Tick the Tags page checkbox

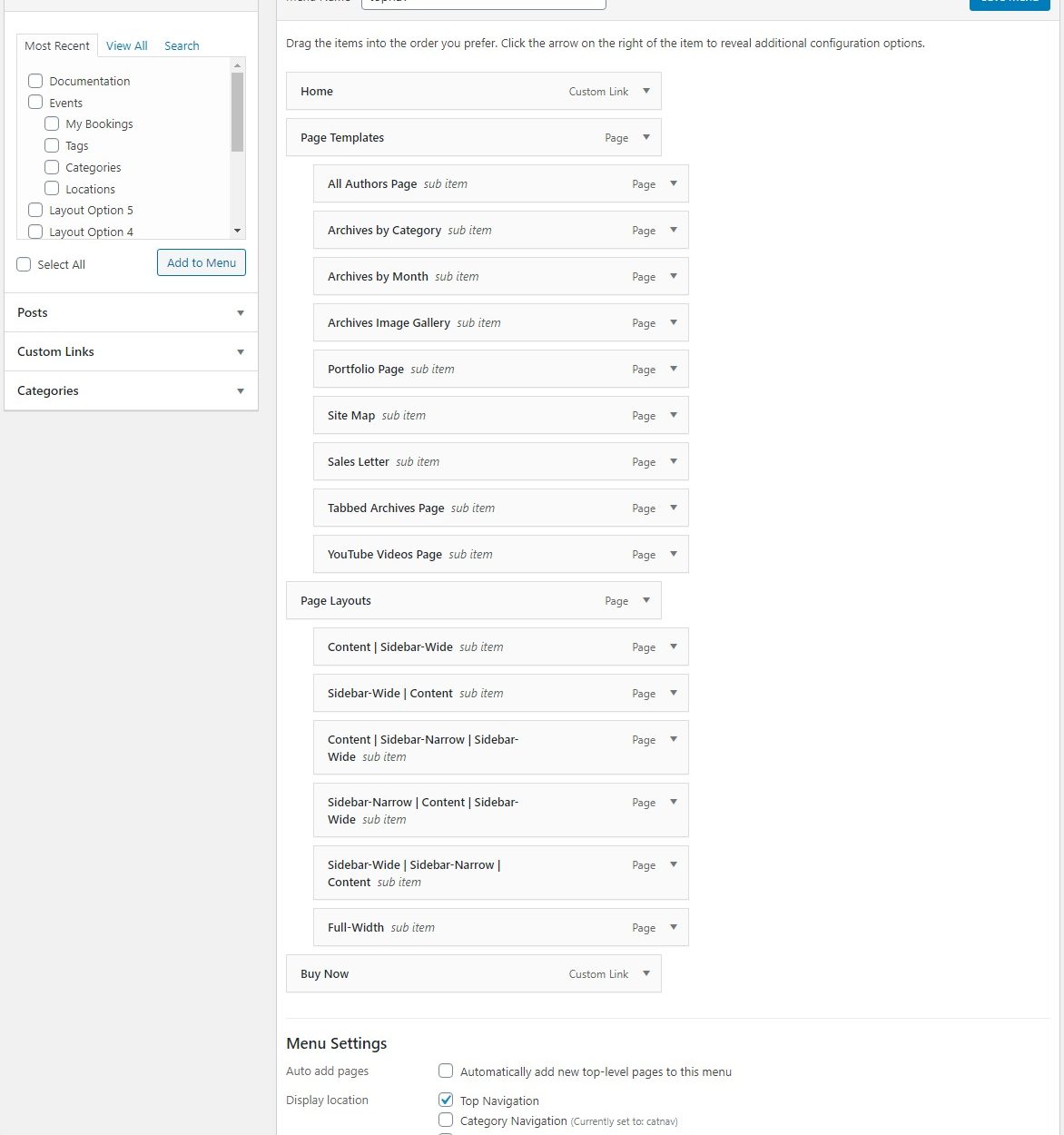52,145
